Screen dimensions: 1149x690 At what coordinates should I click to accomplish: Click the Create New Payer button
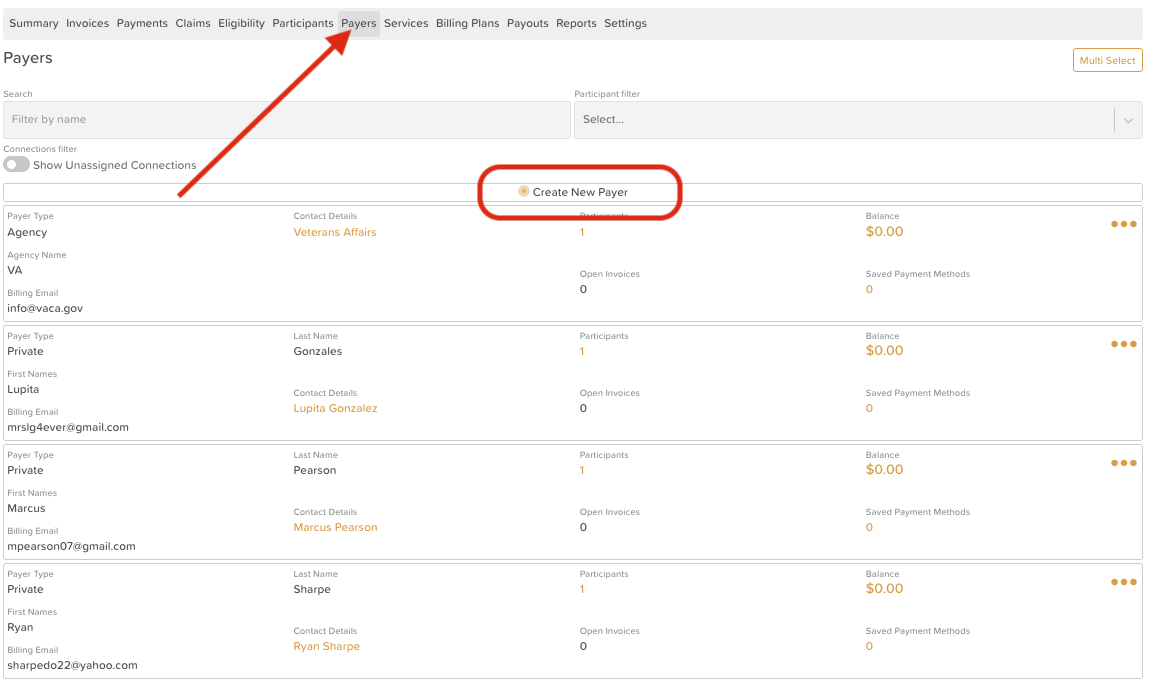tap(579, 192)
